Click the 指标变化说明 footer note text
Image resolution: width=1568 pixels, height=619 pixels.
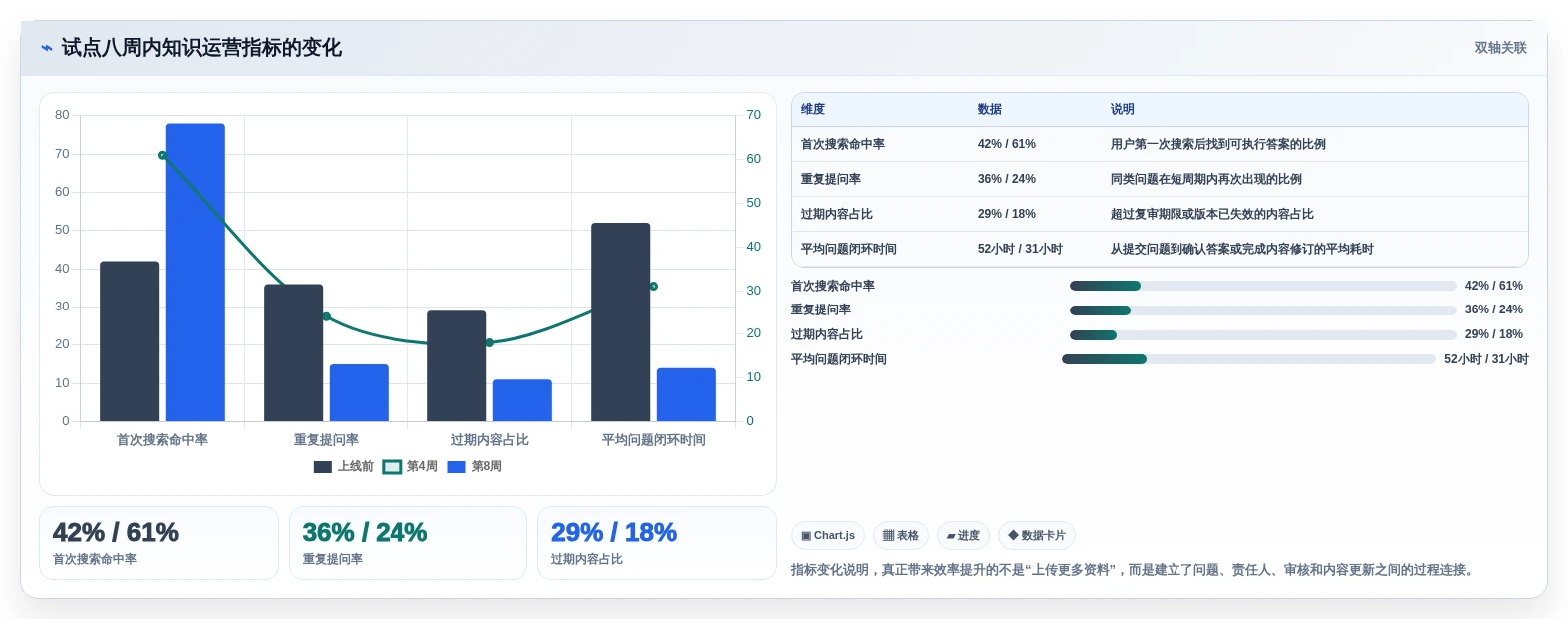click(1135, 570)
